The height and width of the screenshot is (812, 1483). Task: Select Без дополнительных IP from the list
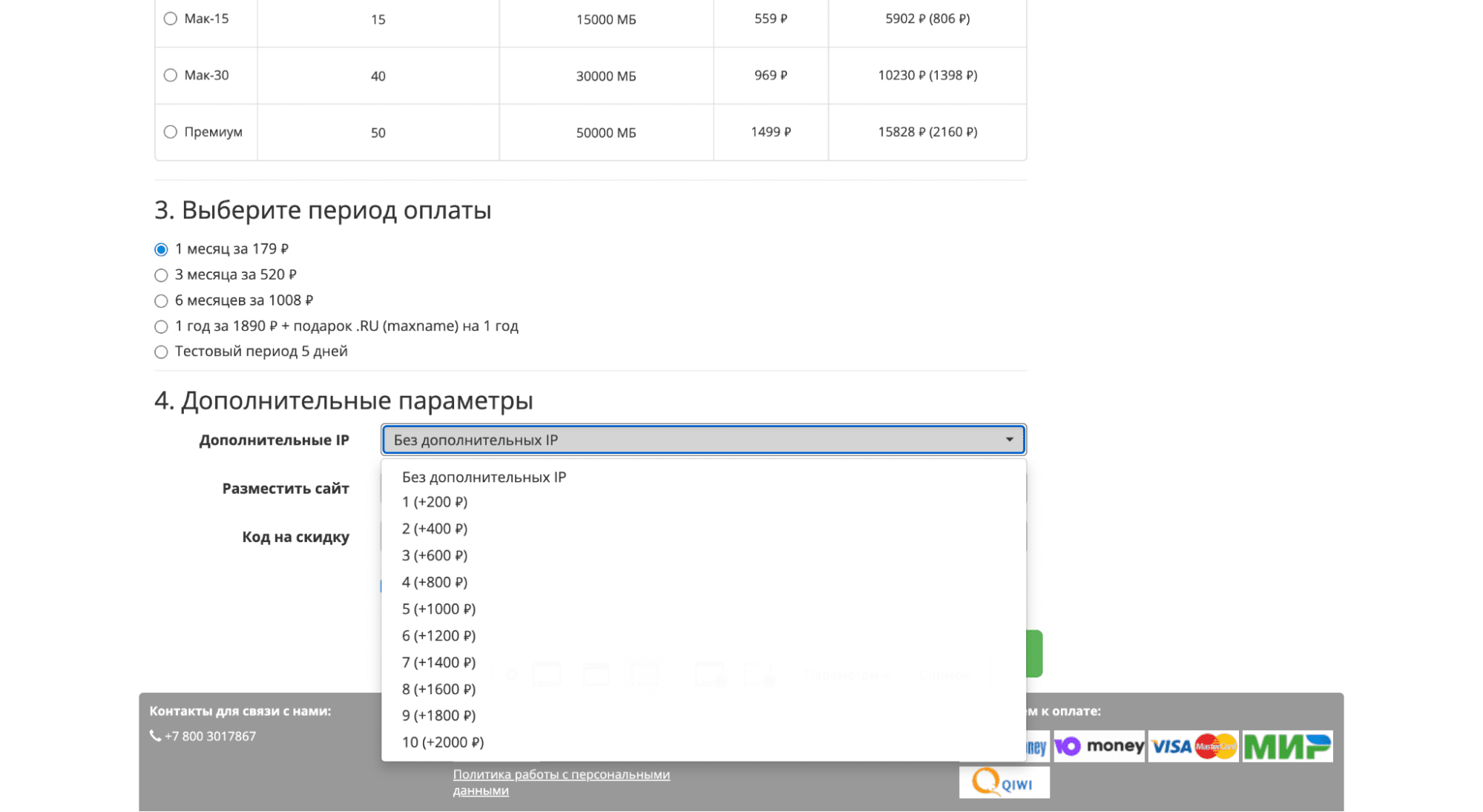[484, 477]
